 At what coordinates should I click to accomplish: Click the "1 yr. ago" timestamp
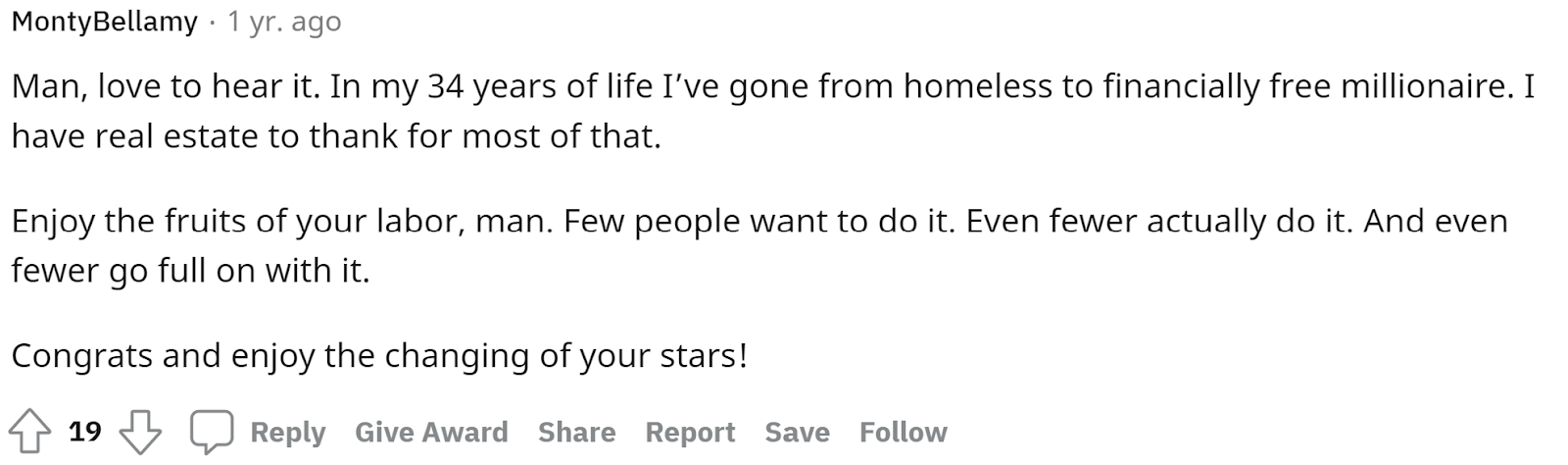tap(284, 22)
